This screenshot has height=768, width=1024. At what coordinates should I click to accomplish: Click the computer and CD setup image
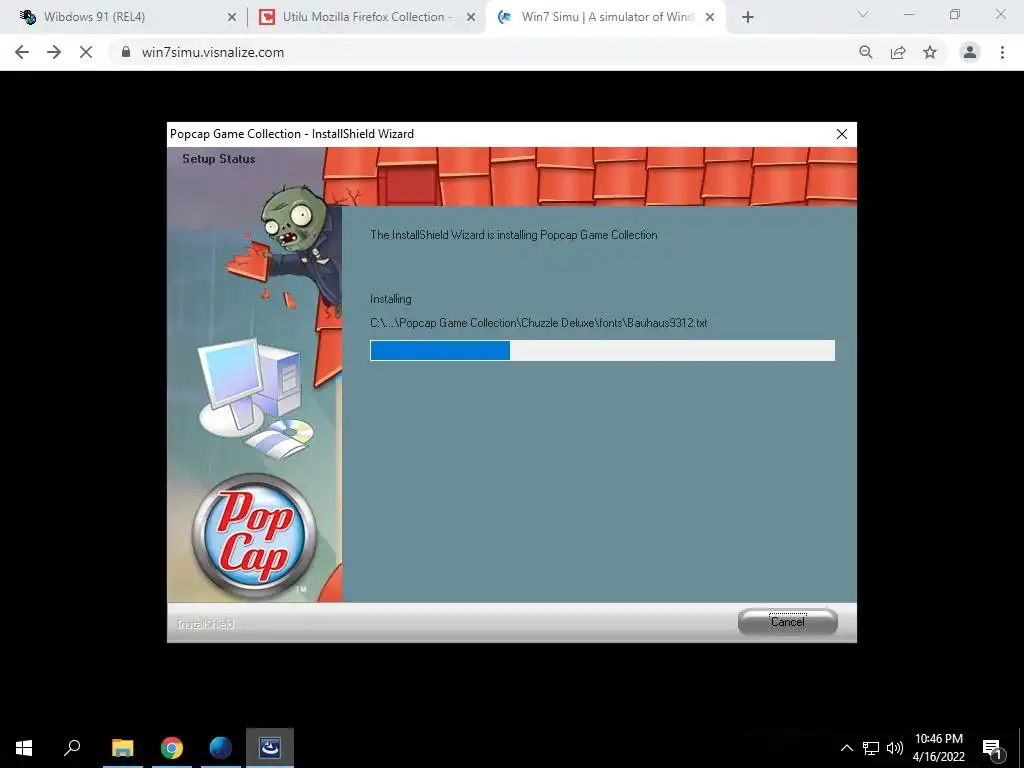pyautogui.click(x=256, y=397)
